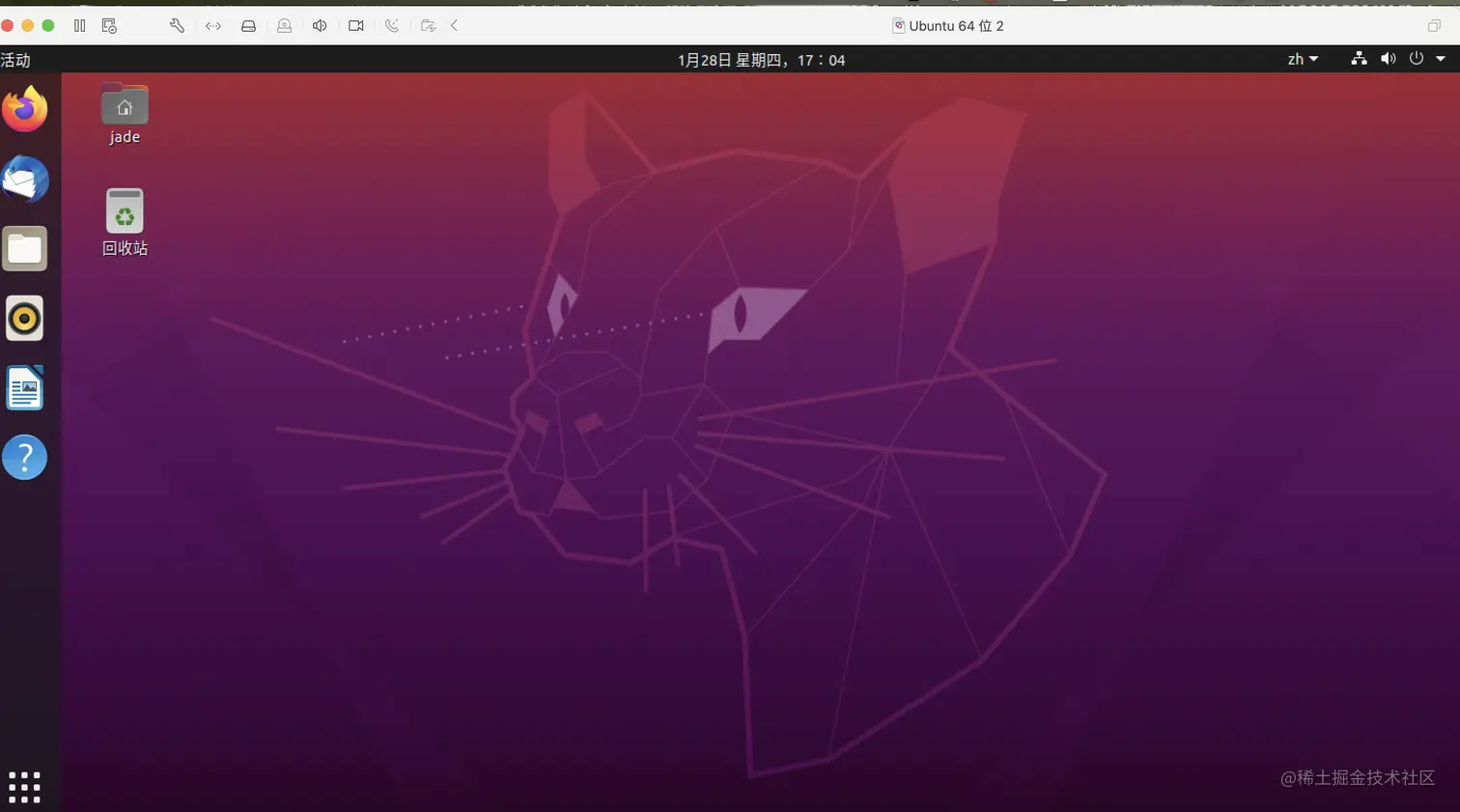Open the 活动 activities overview
The width and height of the screenshot is (1460, 812).
pyautogui.click(x=15, y=60)
